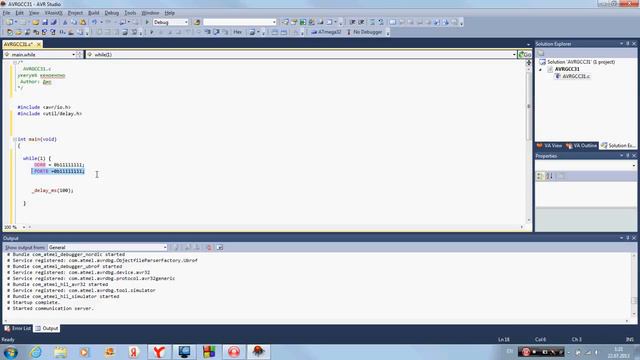Toggle the Hex display button
The height and width of the screenshot is (360, 640).
[238, 32]
